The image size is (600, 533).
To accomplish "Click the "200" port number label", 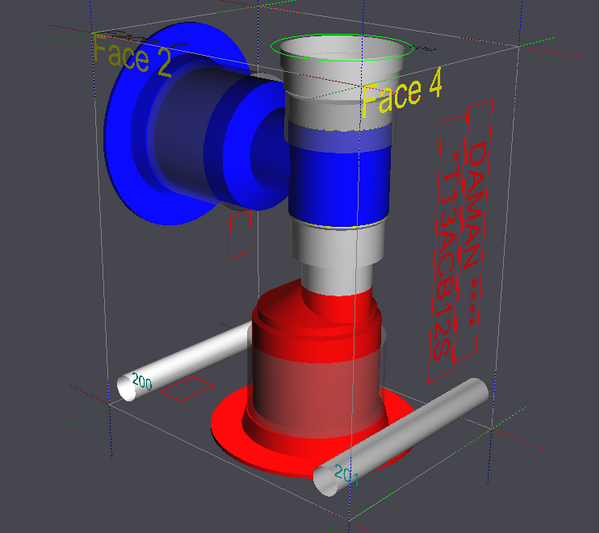I will point(142,381).
